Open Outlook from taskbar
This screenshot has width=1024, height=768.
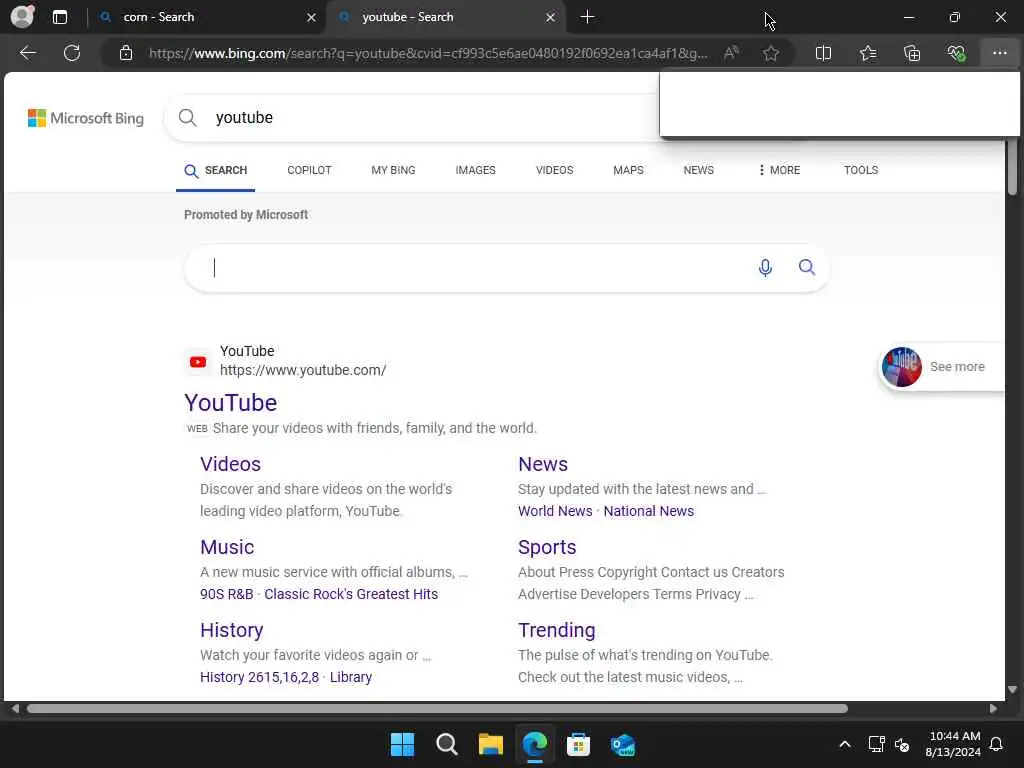tap(622, 744)
